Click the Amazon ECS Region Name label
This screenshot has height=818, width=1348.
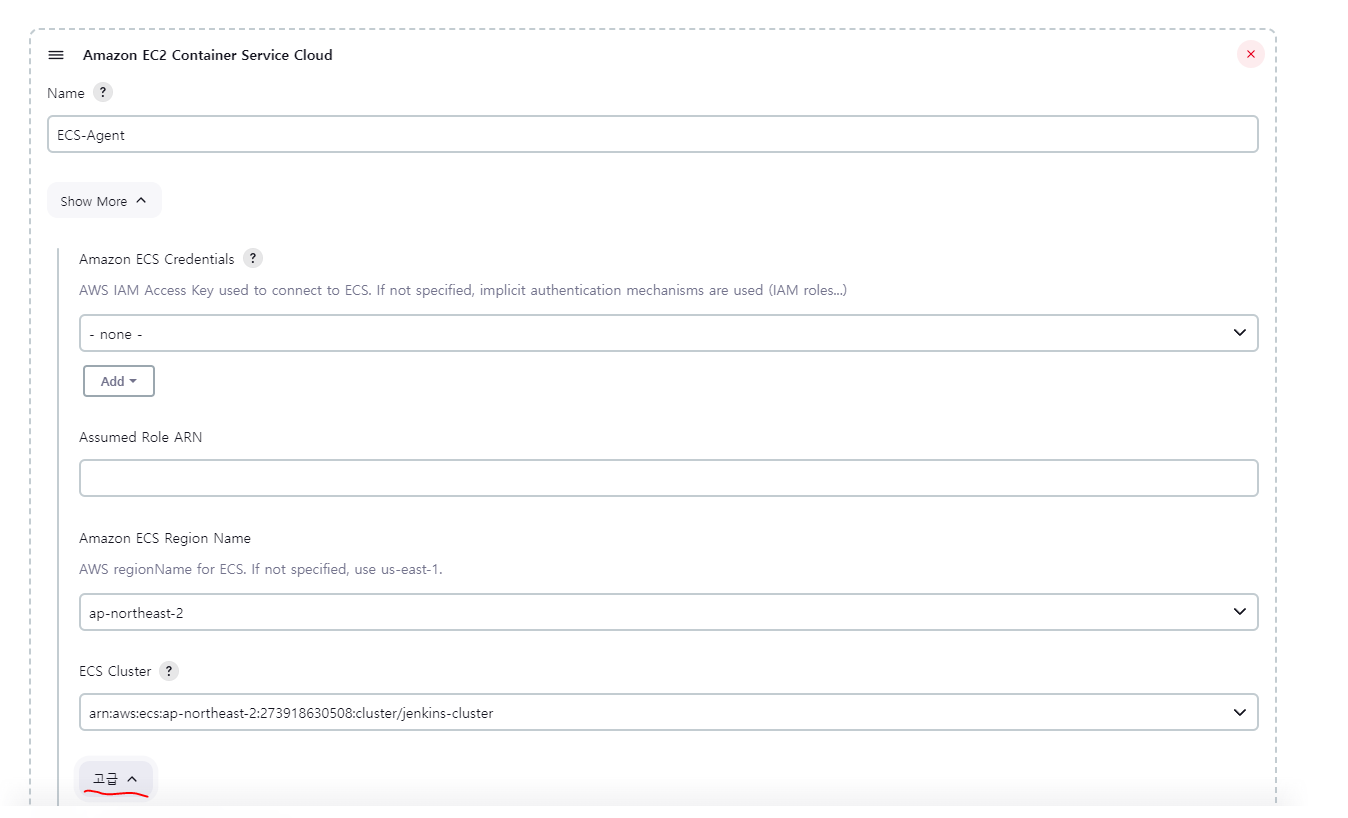coord(165,538)
